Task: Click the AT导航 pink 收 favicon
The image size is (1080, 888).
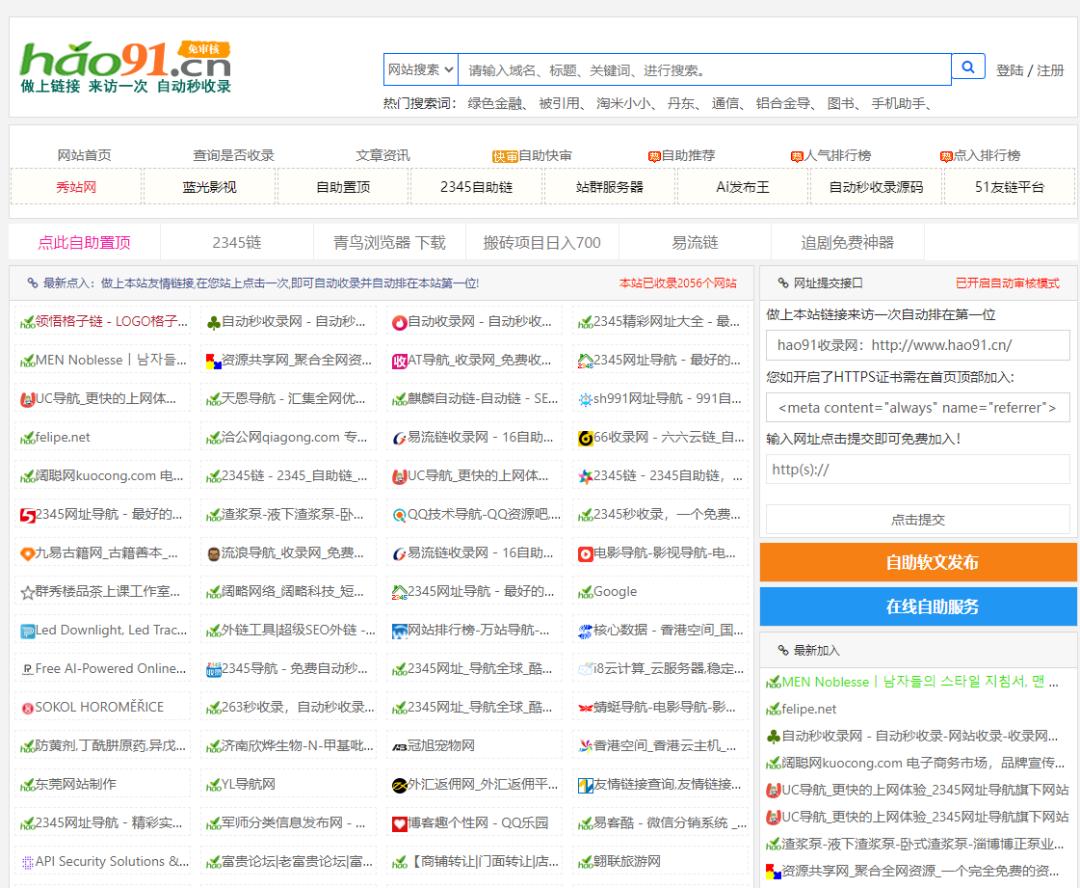Action: [x=399, y=361]
